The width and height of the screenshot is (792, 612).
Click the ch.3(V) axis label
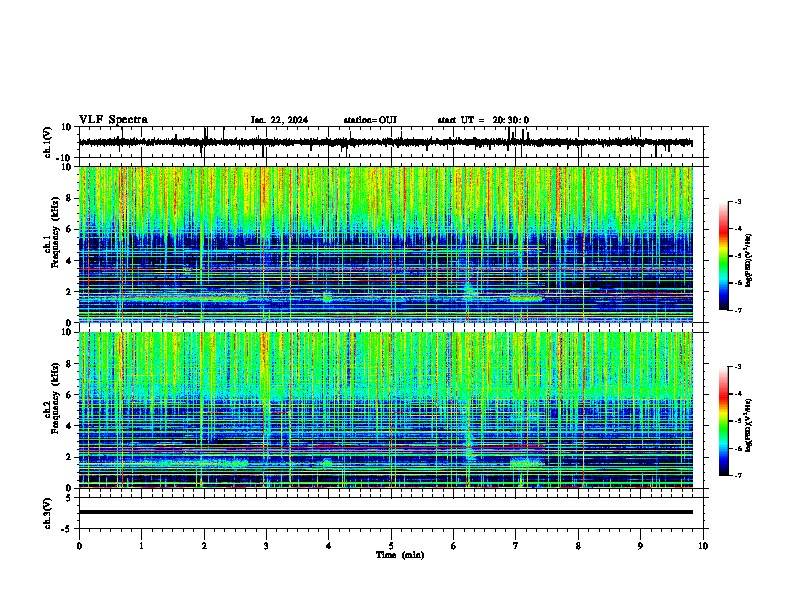pyautogui.click(x=47, y=514)
